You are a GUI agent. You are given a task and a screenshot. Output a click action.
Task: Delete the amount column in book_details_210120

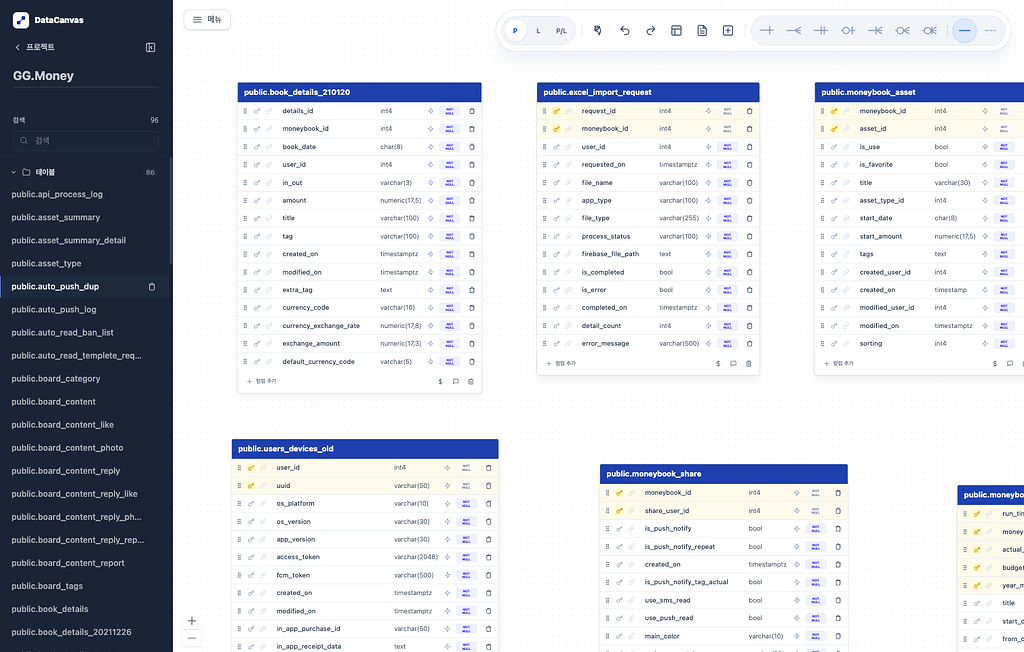click(472, 201)
